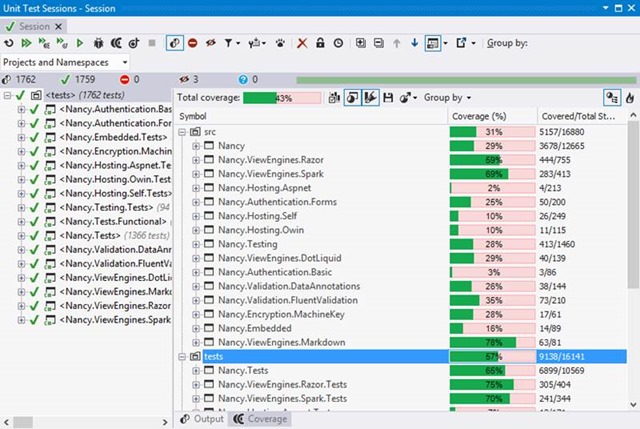The height and width of the screenshot is (429, 640).
Task: Open Projects and Namespaces grouping combo box
Action: (65, 62)
